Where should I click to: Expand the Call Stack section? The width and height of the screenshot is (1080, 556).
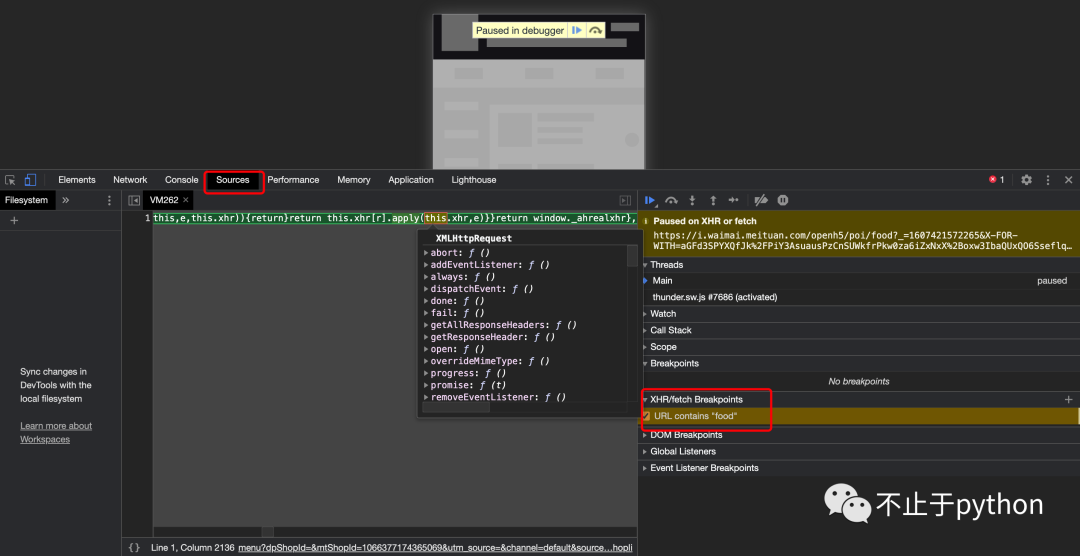670,330
